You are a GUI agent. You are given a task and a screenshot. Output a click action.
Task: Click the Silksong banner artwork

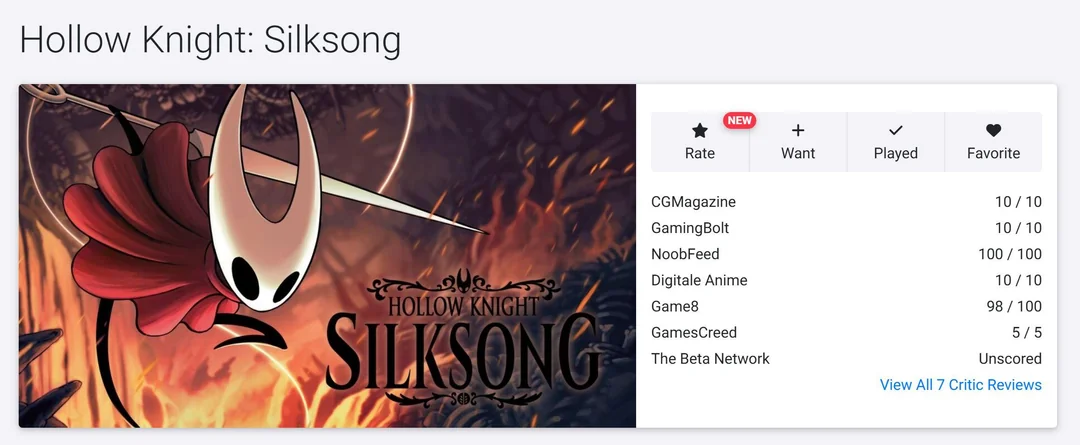[x=327, y=256]
